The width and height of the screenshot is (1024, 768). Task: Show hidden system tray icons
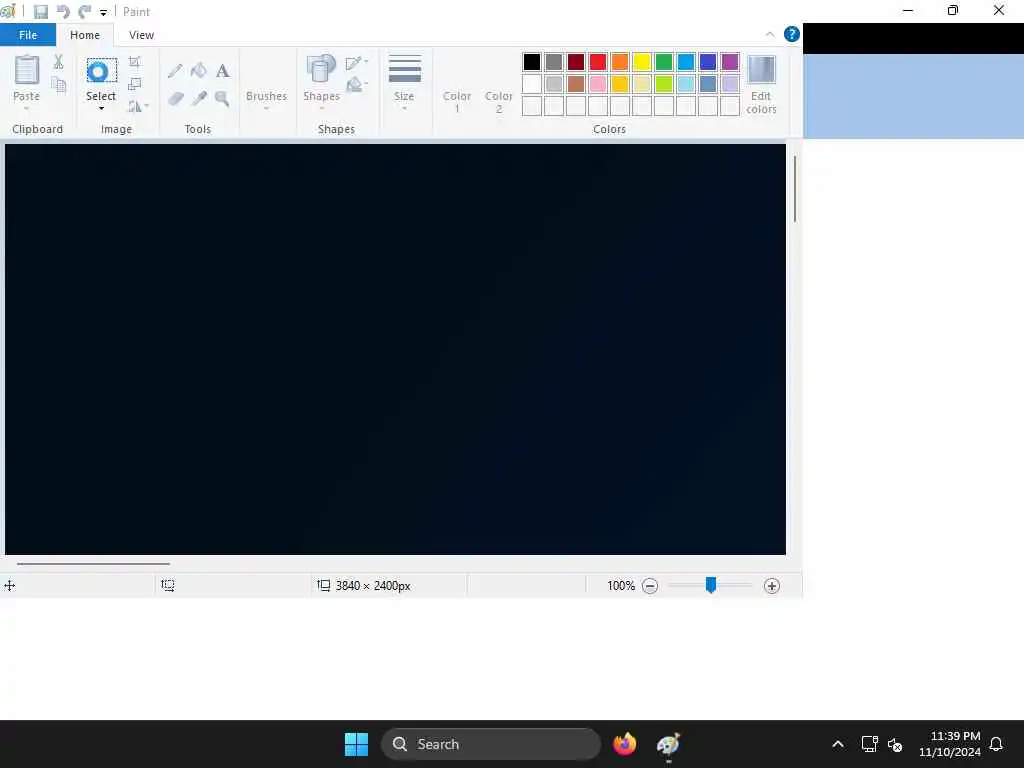point(838,744)
